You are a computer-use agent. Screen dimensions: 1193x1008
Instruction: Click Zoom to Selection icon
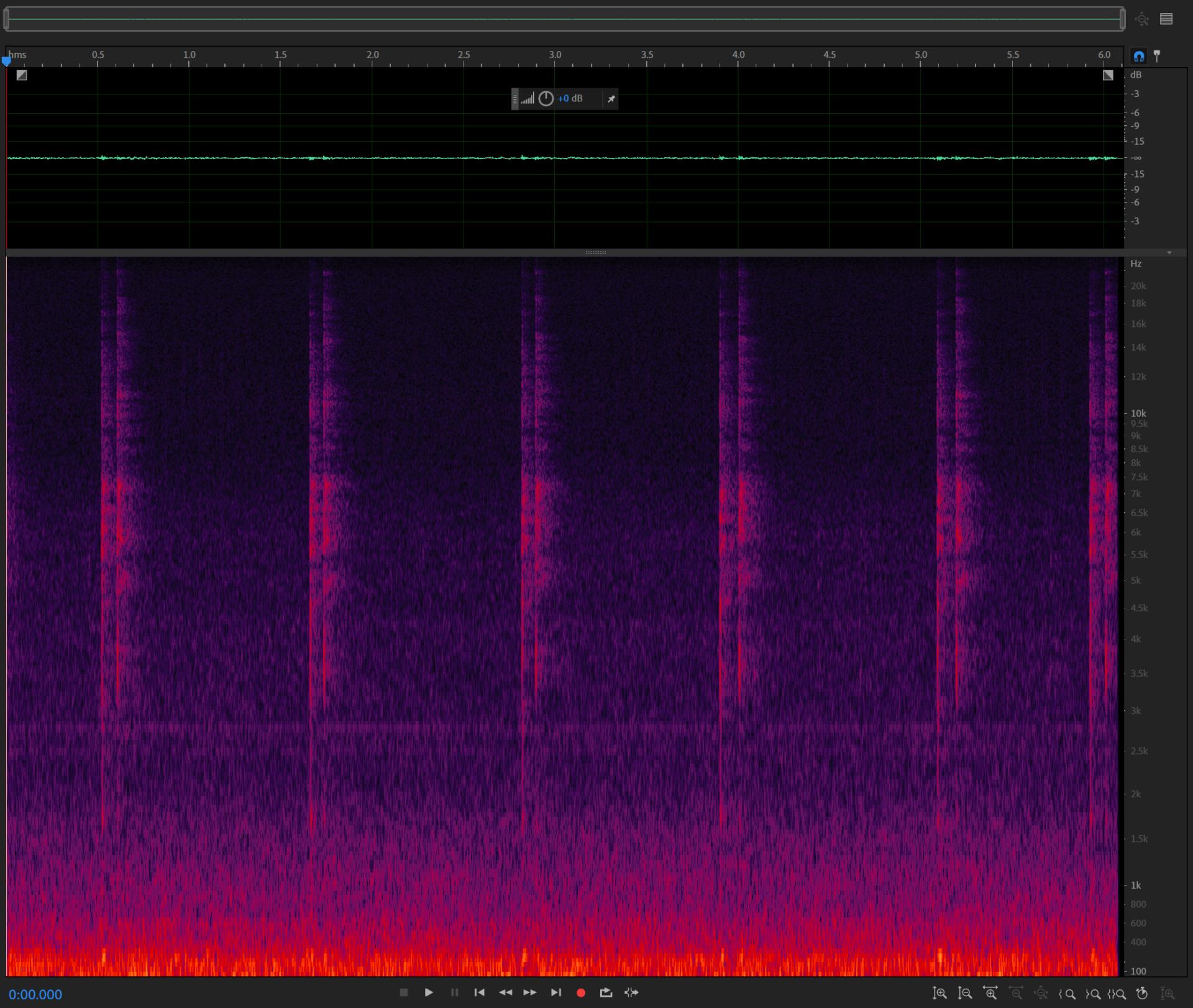(1117, 994)
